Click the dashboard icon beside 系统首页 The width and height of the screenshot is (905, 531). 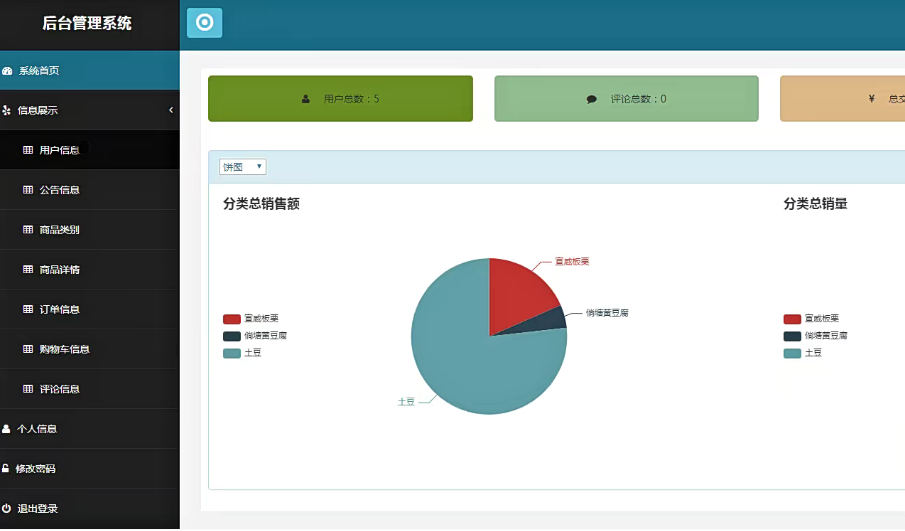tap(8, 71)
